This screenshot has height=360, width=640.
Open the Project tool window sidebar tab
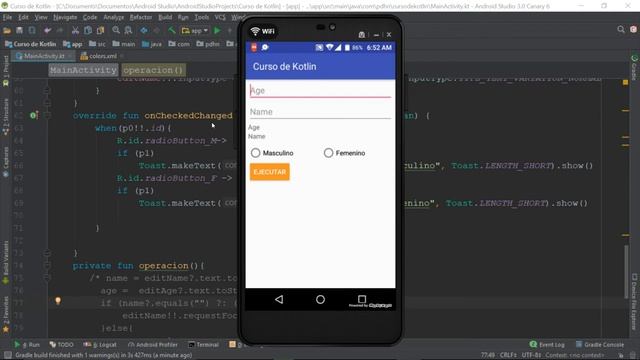[x=6, y=71]
